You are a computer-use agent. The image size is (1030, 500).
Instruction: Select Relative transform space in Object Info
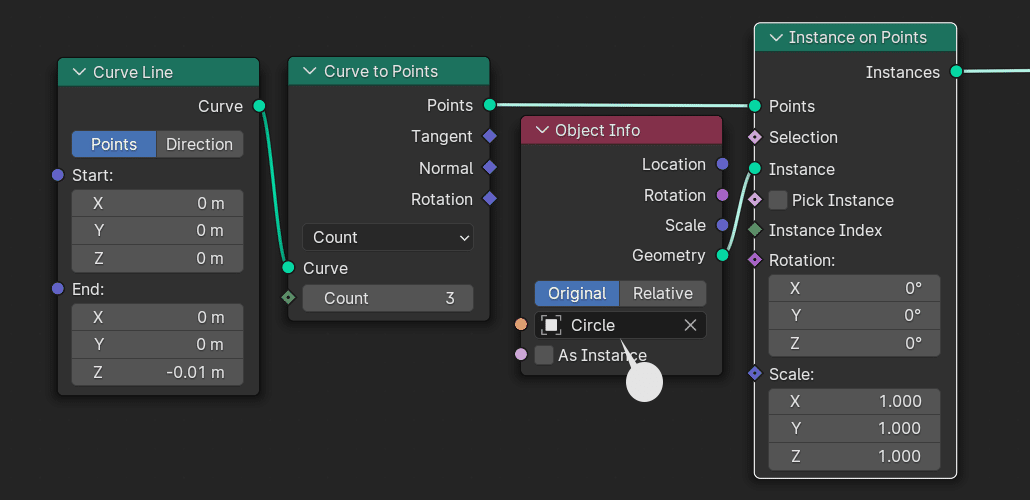coord(663,293)
